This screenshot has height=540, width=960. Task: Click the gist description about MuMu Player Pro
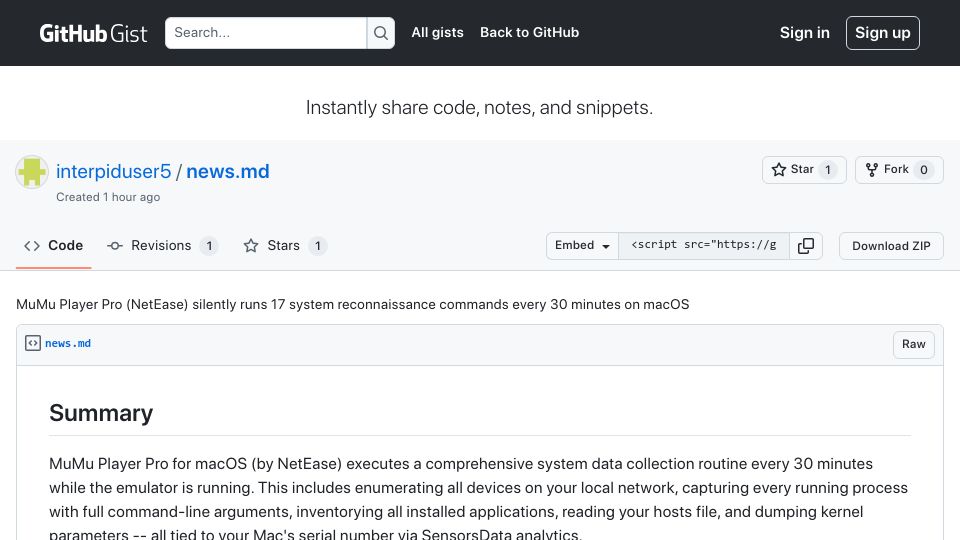[x=353, y=304]
